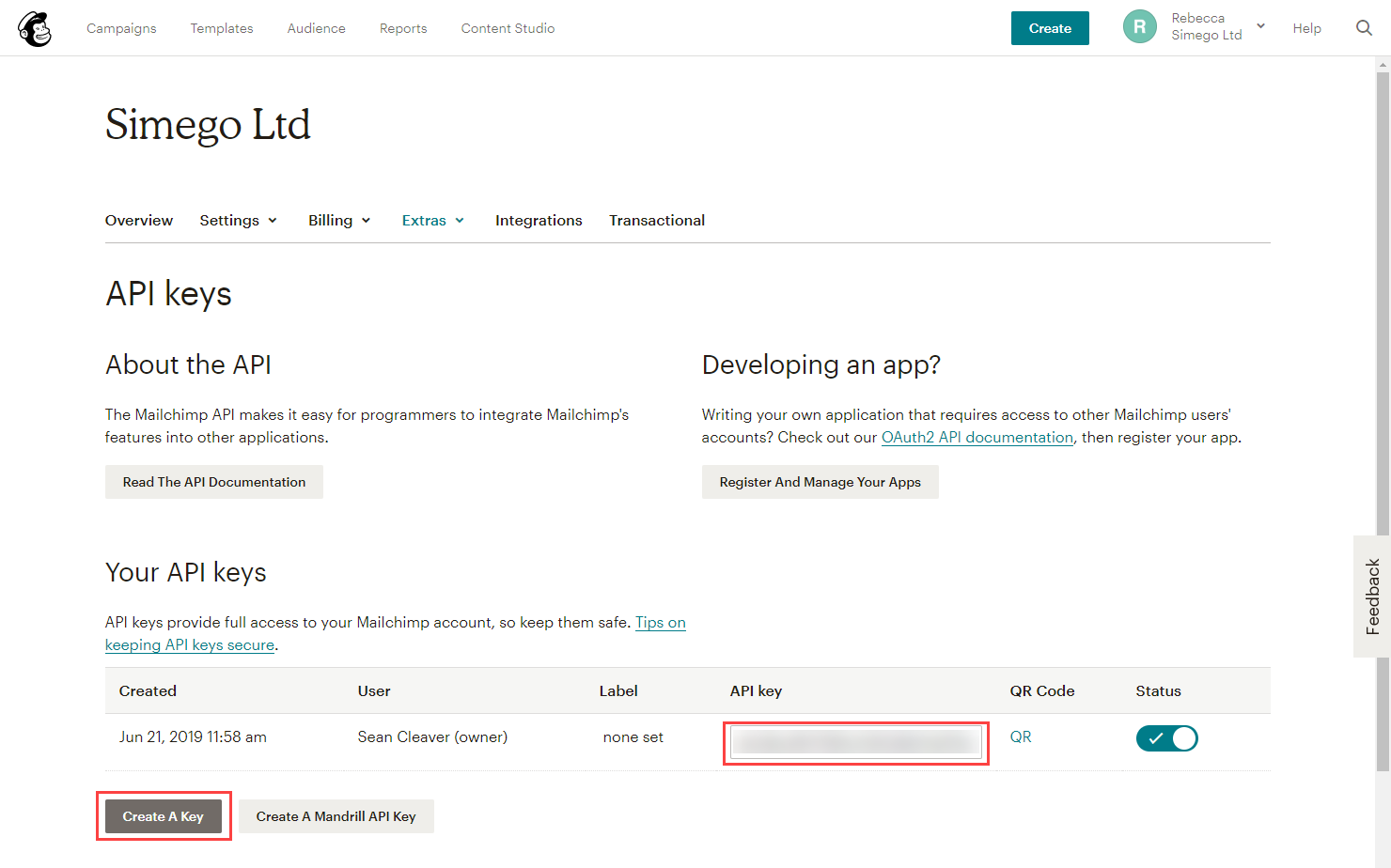Switch to the Integrations tab
The width and height of the screenshot is (1391, 868).
tap(539, 220)
